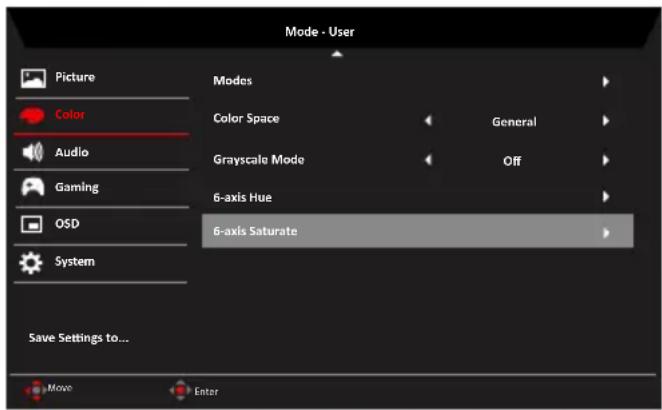Select the Modes row label
Screen dimensions: 662x410
(x=233, y=81)
